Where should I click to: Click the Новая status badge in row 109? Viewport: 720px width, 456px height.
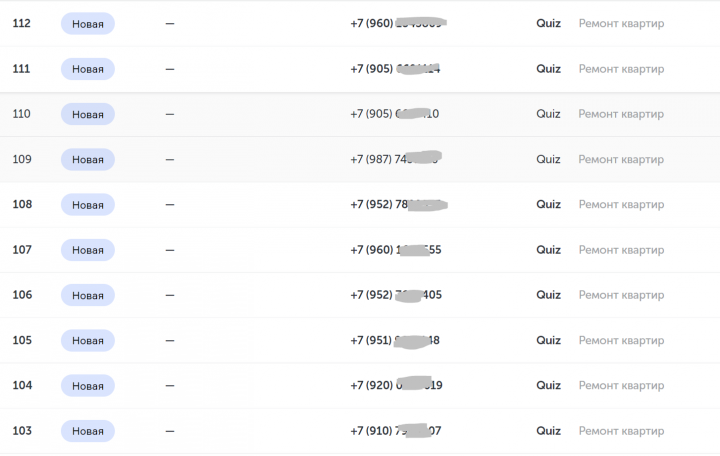[x=88, y=160]
